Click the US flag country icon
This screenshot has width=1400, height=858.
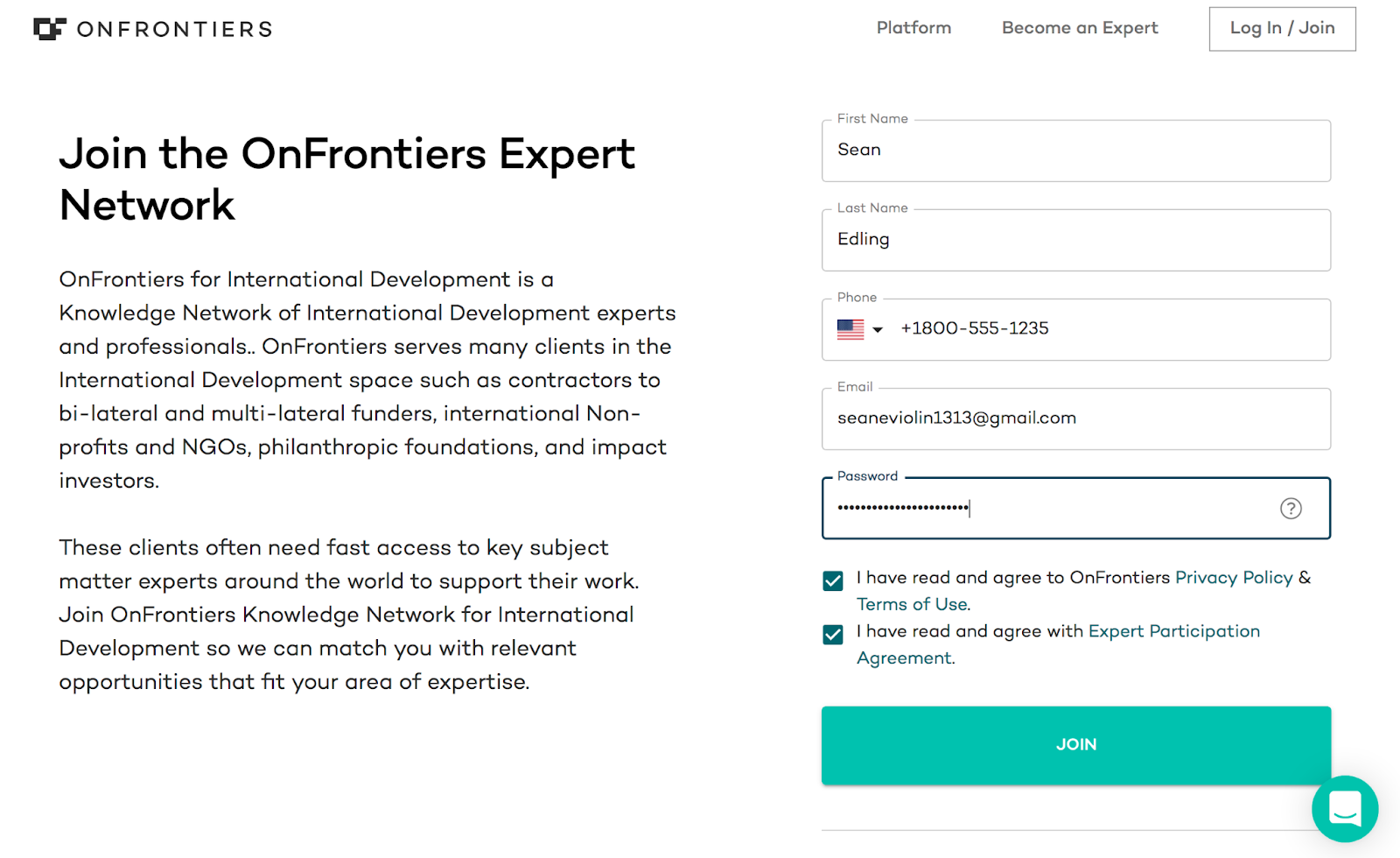pyautogui.click(x=850, y=329)
